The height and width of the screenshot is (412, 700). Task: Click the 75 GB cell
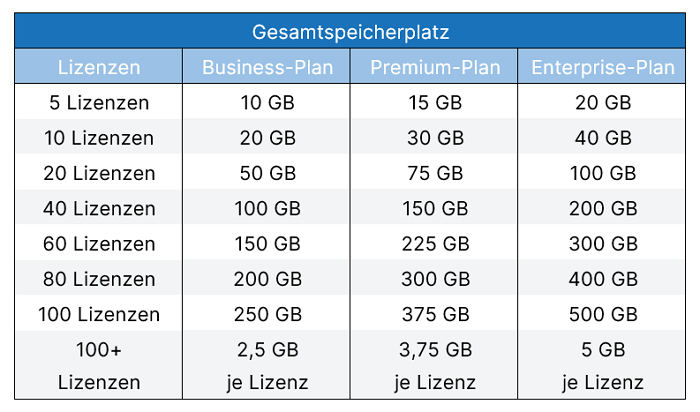pyautogui.click(x=435, y=174)
